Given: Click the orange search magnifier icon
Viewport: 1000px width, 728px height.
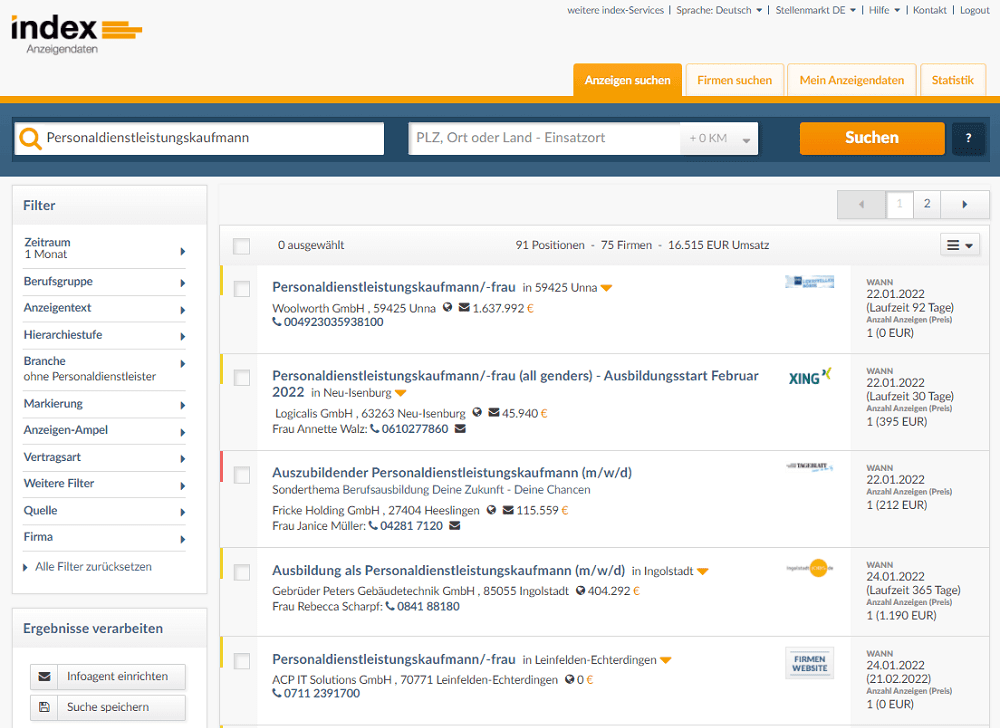Looking at the screenshot, I should [x=30, y=138].
